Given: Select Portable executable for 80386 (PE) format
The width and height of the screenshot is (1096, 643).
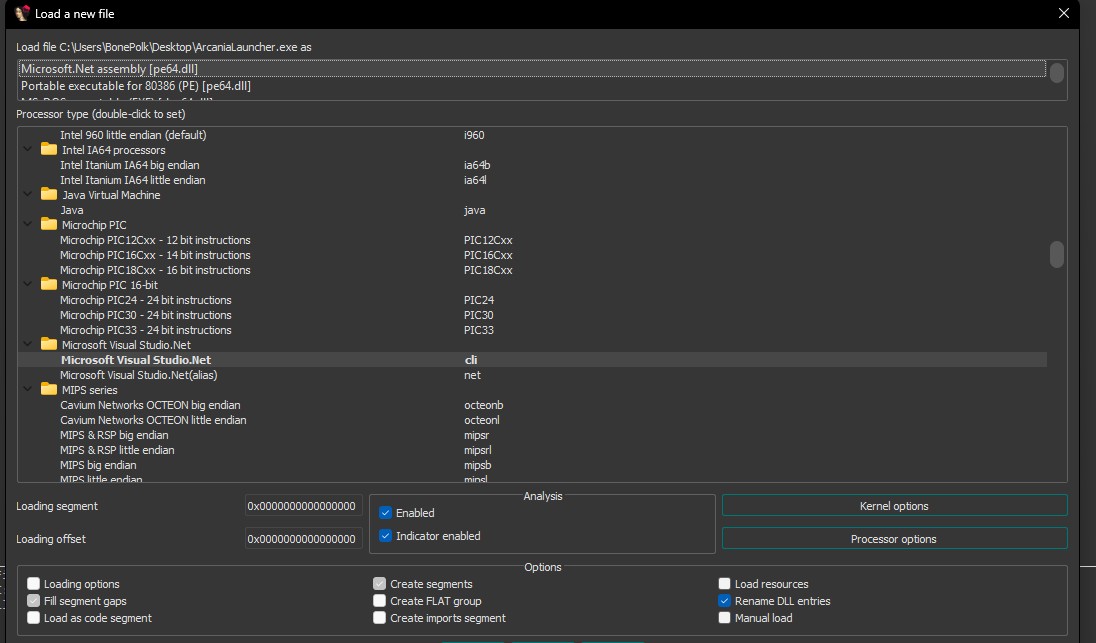Looking at the screenshot, I should [x=532, y=86].
